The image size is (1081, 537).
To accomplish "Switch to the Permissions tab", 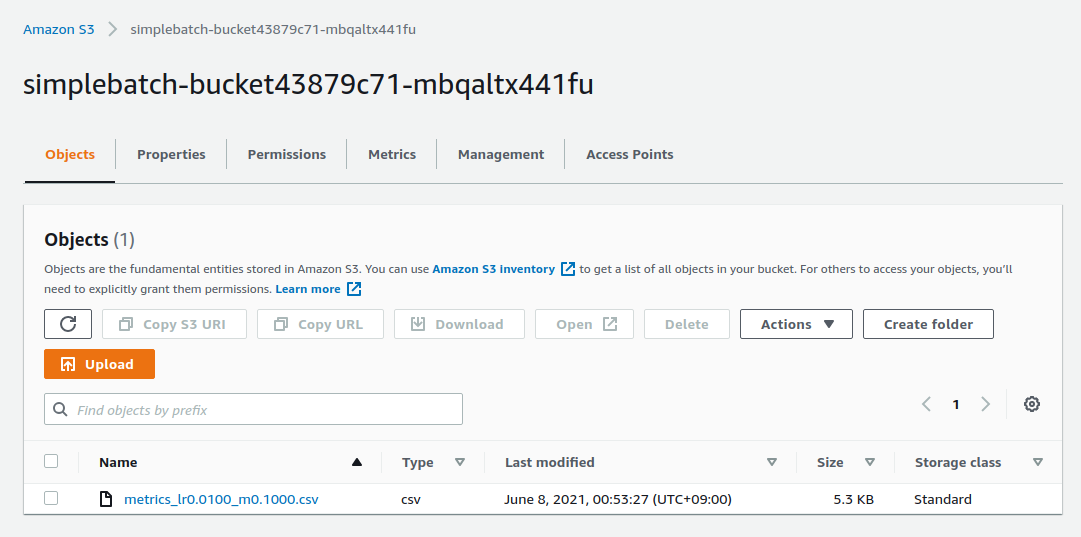I will click(x=287, y=154).
